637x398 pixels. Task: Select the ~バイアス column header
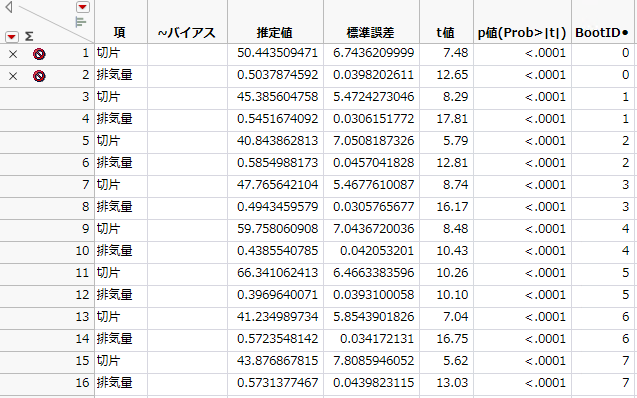click(x=187, y=33)
